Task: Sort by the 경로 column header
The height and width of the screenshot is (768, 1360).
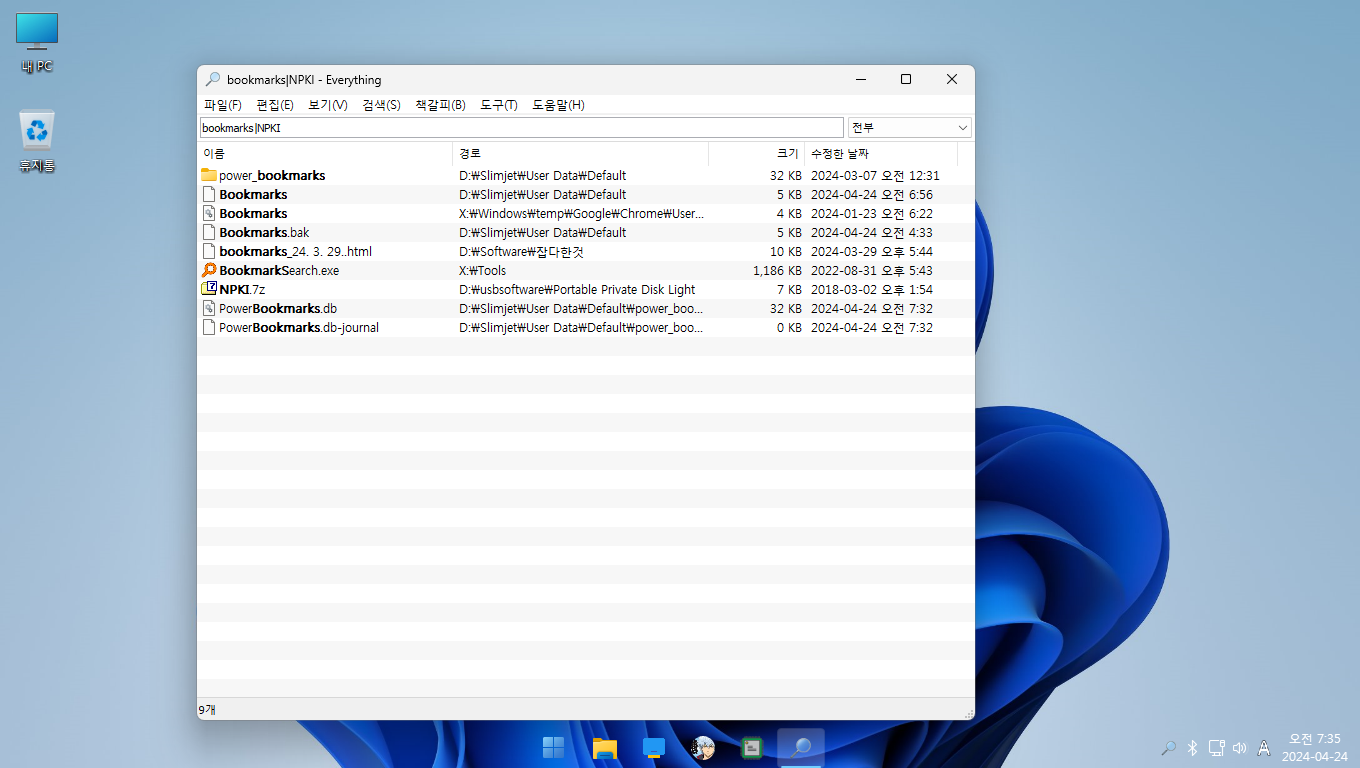Action: [x=580, y=154]
